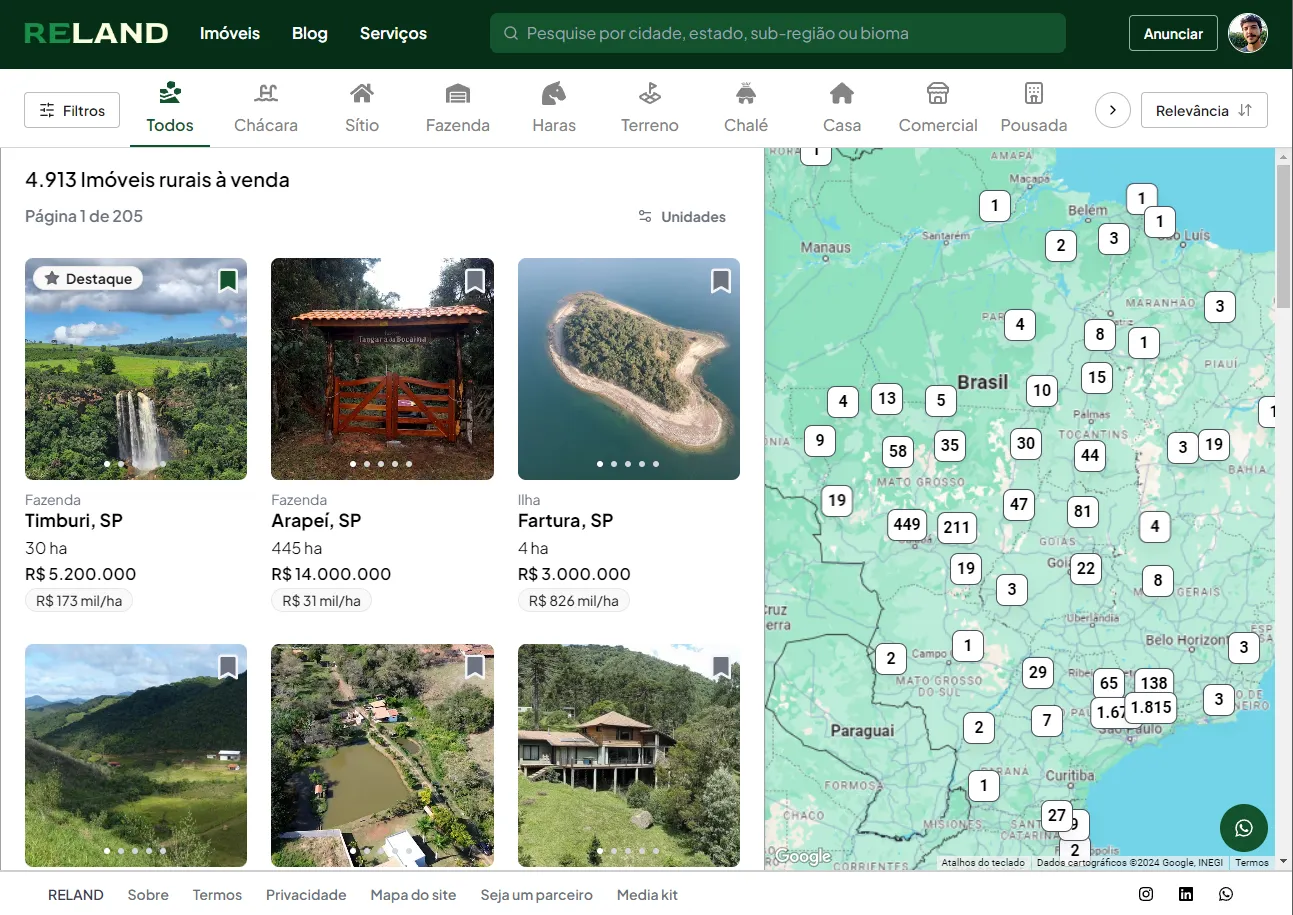The height and width of the screenshot is (915, 1293).
Task: Open the Imóveis menu
Action: 230,33
